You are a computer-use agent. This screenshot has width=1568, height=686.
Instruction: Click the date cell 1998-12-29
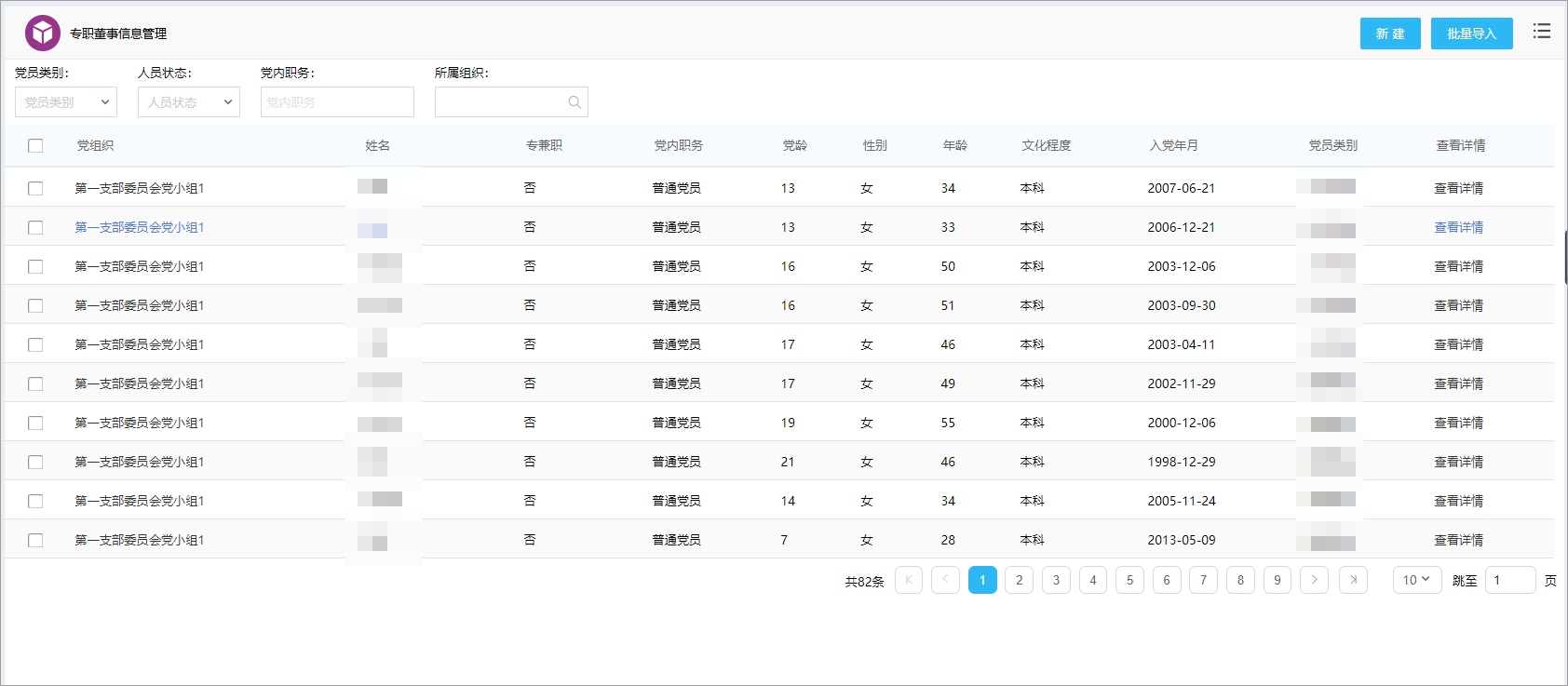coord(1182,462)
